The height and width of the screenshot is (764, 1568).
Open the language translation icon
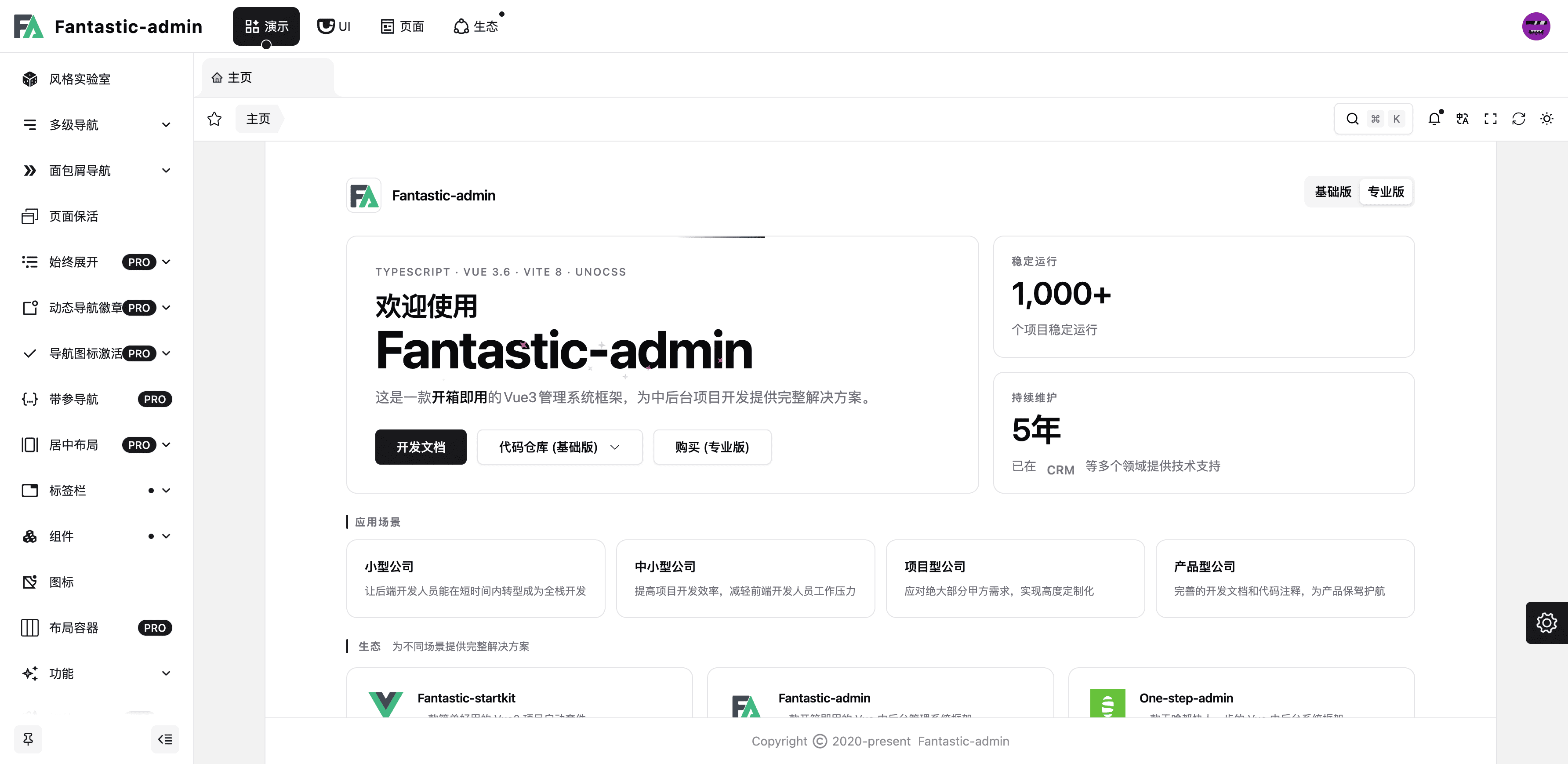pos(1462,119)
